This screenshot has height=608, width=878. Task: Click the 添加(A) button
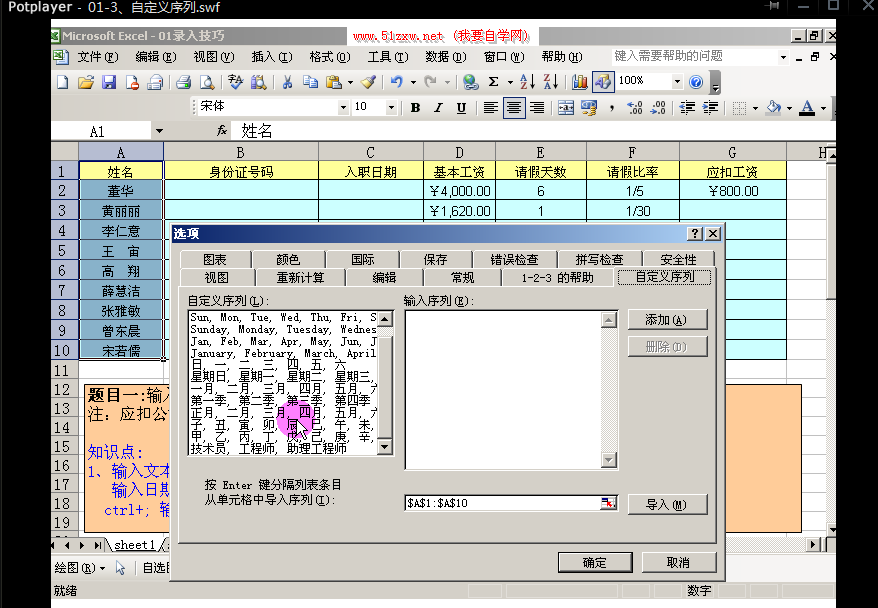pyautogui.click(x=667, y=320)
